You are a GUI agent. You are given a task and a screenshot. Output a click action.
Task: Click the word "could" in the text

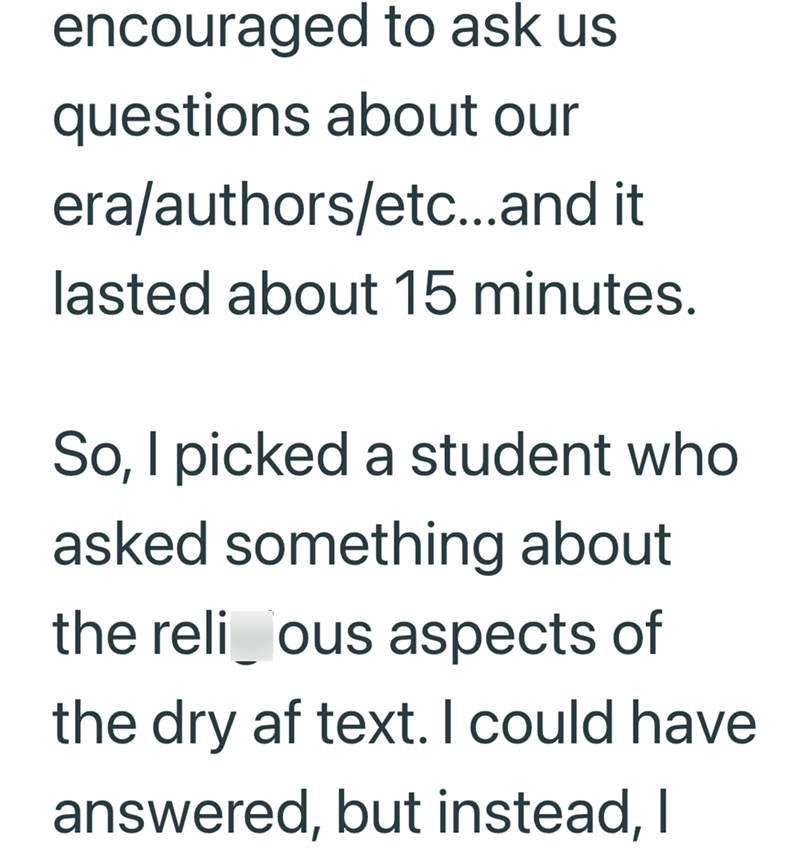541,723
